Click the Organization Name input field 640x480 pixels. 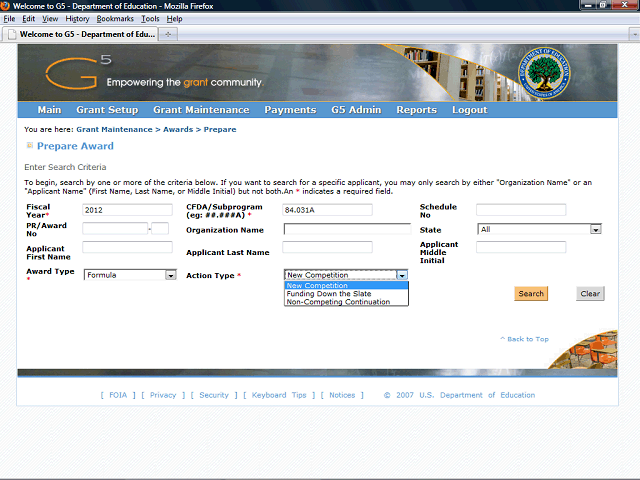347,229
